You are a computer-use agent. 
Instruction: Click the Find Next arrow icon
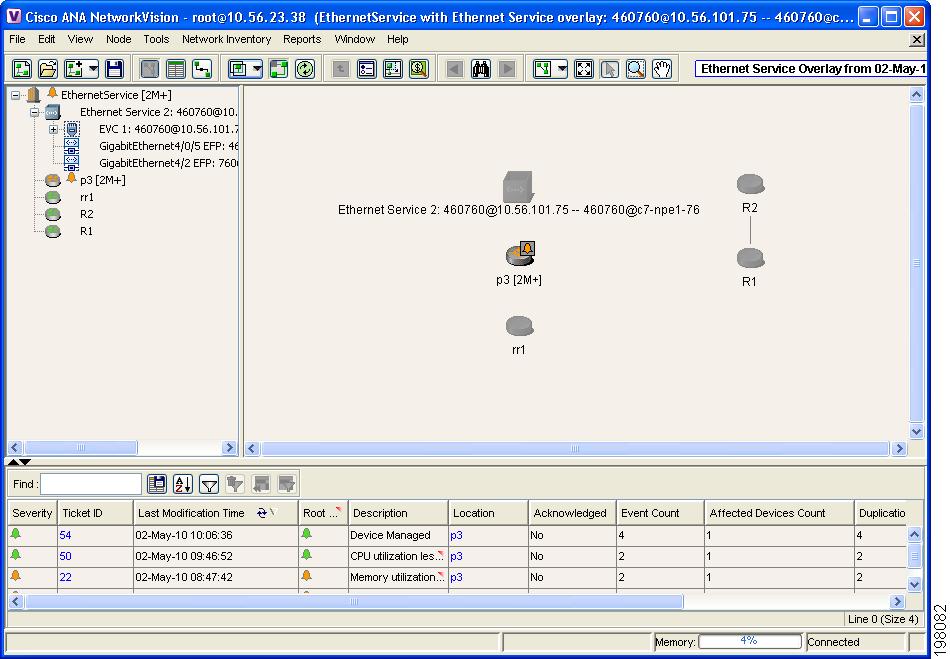point(507,68)
